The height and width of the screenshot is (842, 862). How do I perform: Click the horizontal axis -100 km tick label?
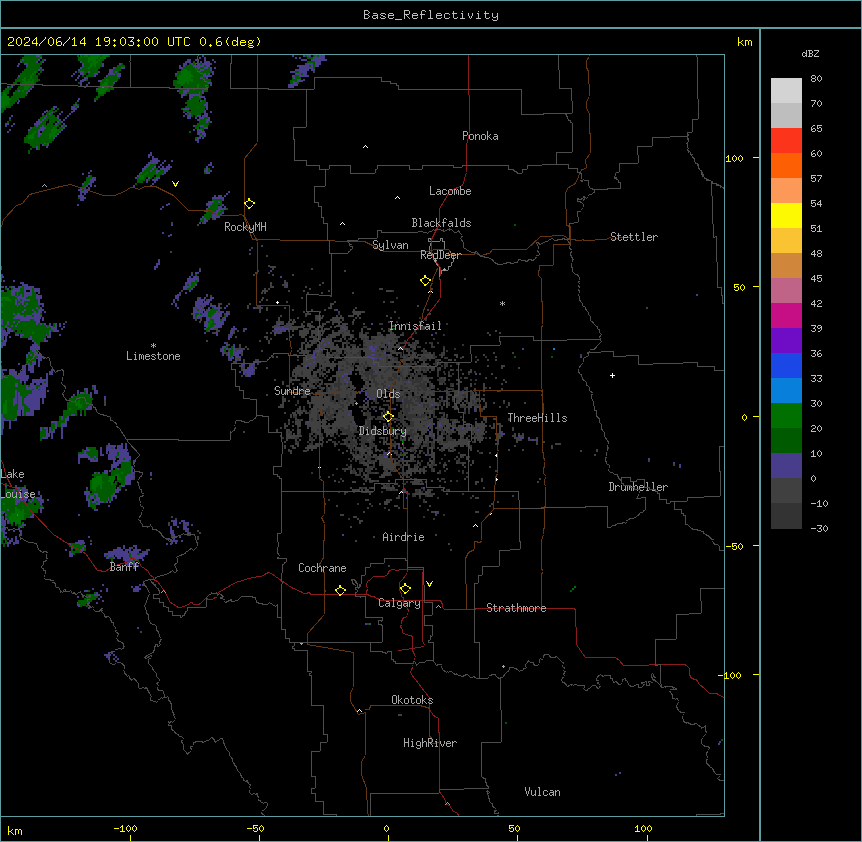pyautogui.click(x=125, y=828)
